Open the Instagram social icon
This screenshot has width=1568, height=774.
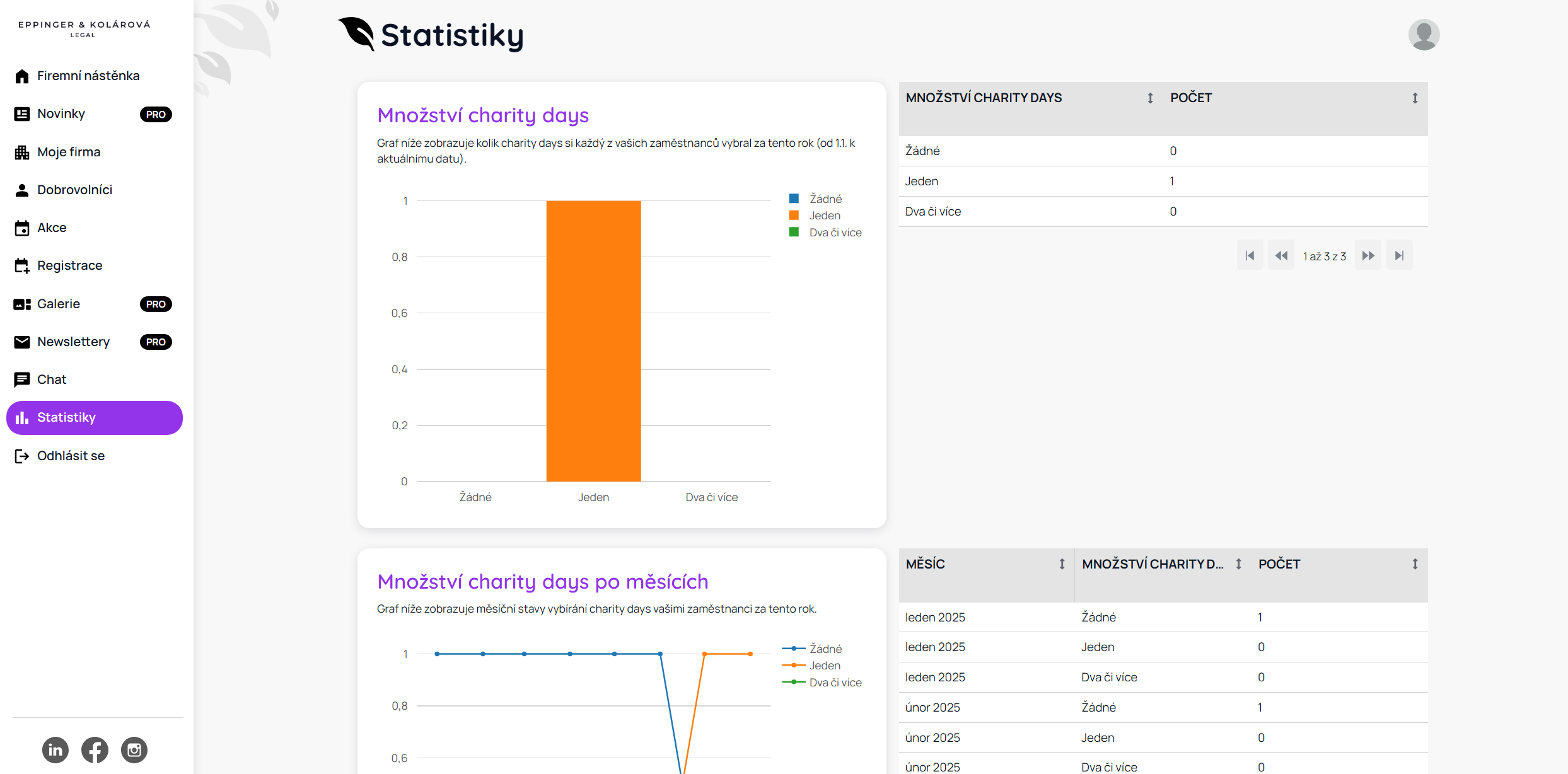click(134, 750)
